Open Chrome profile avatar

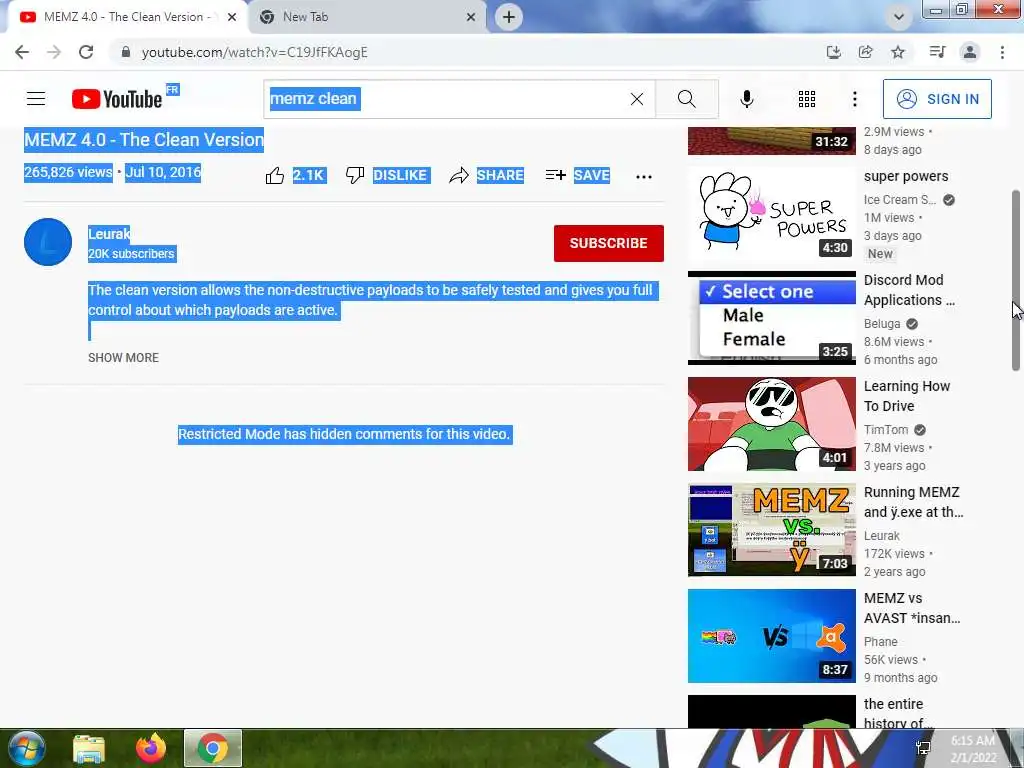(x=970, y=52)
